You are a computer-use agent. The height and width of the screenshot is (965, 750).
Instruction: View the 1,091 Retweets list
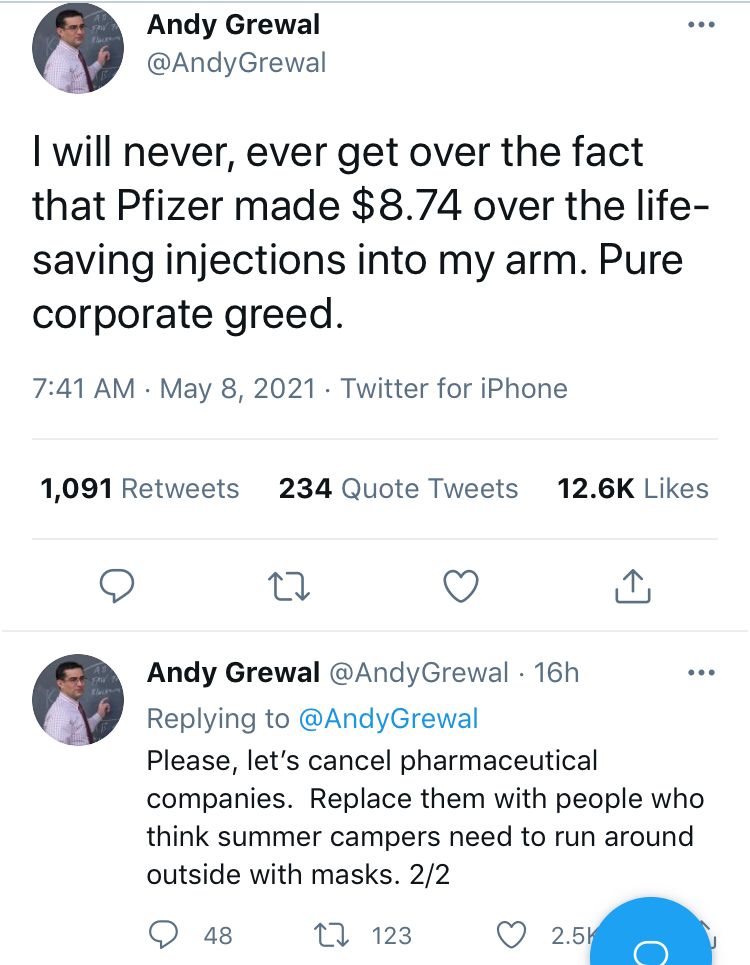tap(140, 489)
